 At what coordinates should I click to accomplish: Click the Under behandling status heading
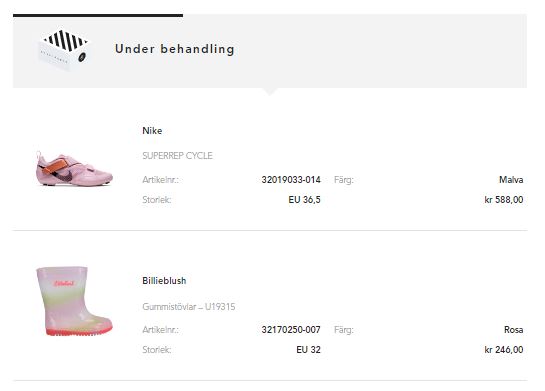pos(175,49)
